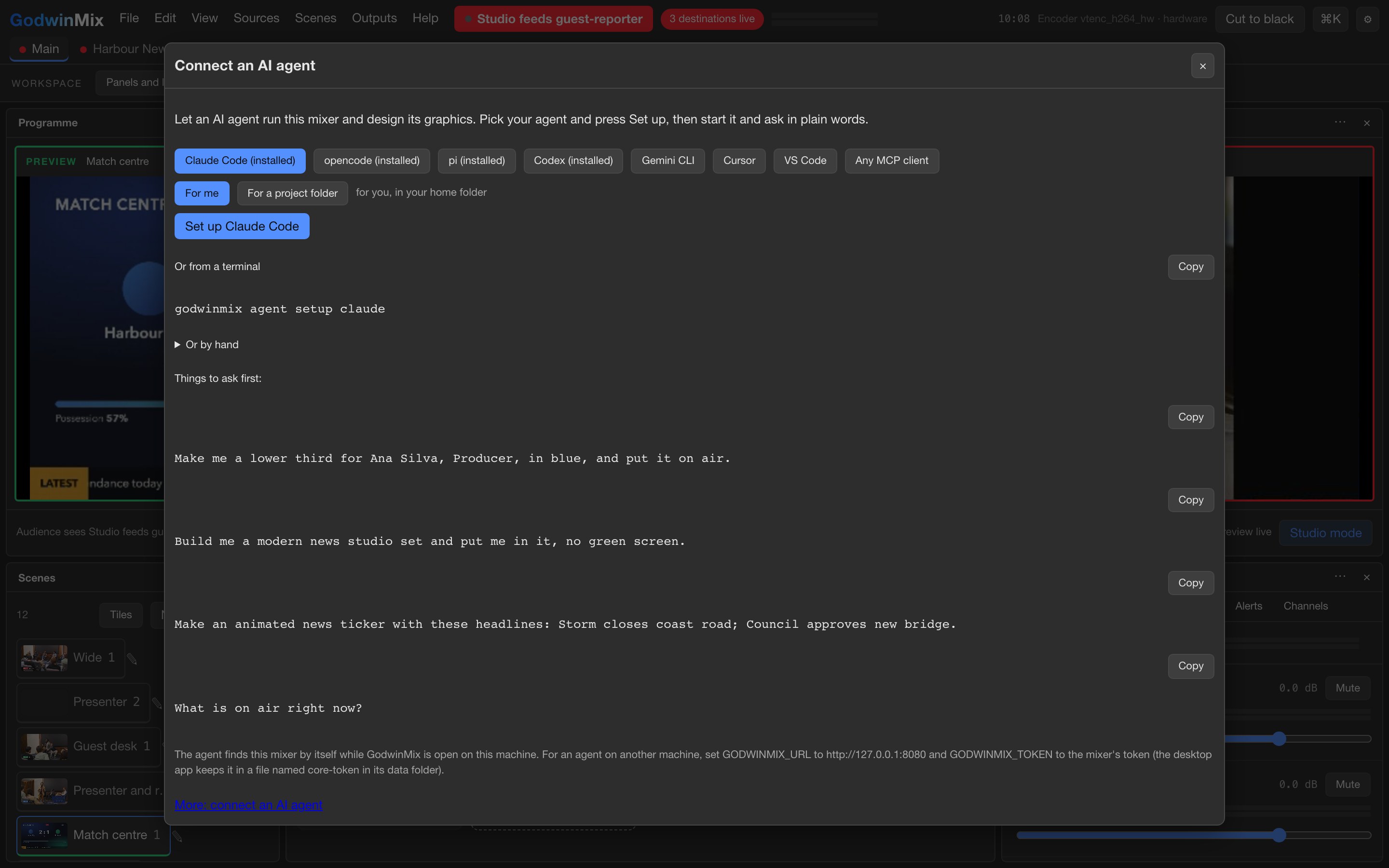Copy the modern news studio set prompt

[1190, 500]
